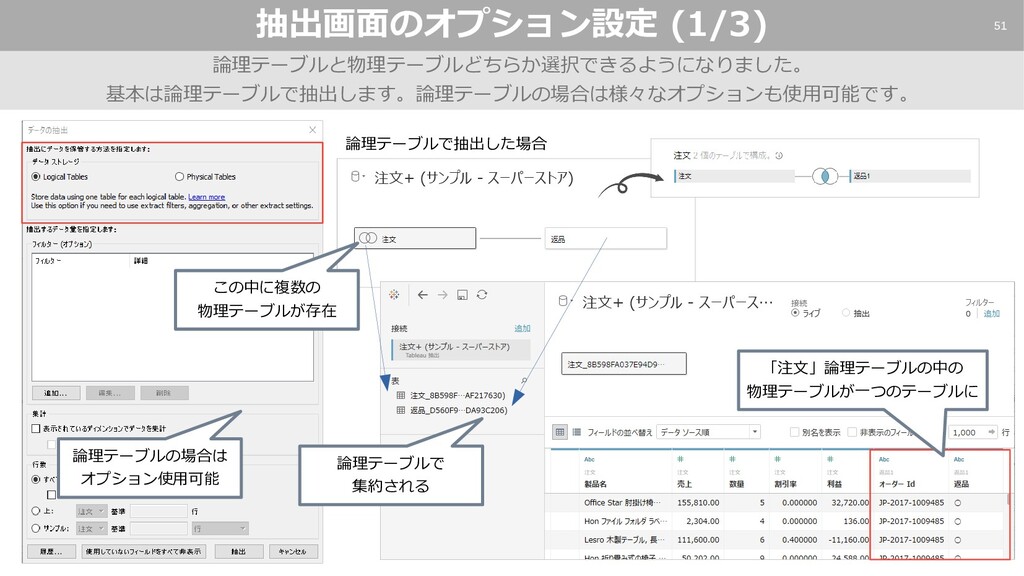Click Abc type icon above 製品名 column
The height and width of the screenshot is (576, 1024).
coord(589,459)
